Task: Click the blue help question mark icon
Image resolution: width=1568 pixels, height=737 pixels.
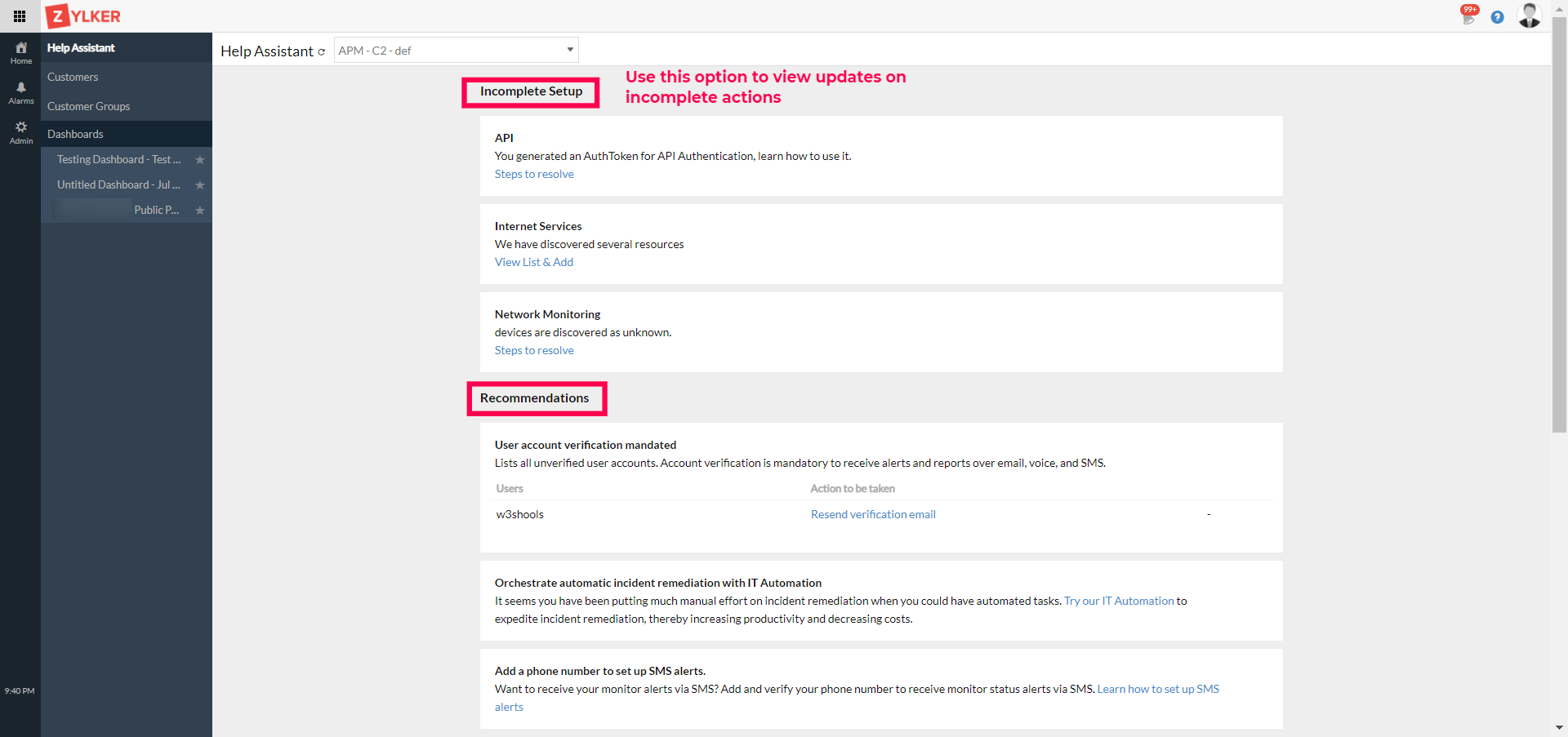Action: click(x=1497, y=17)
